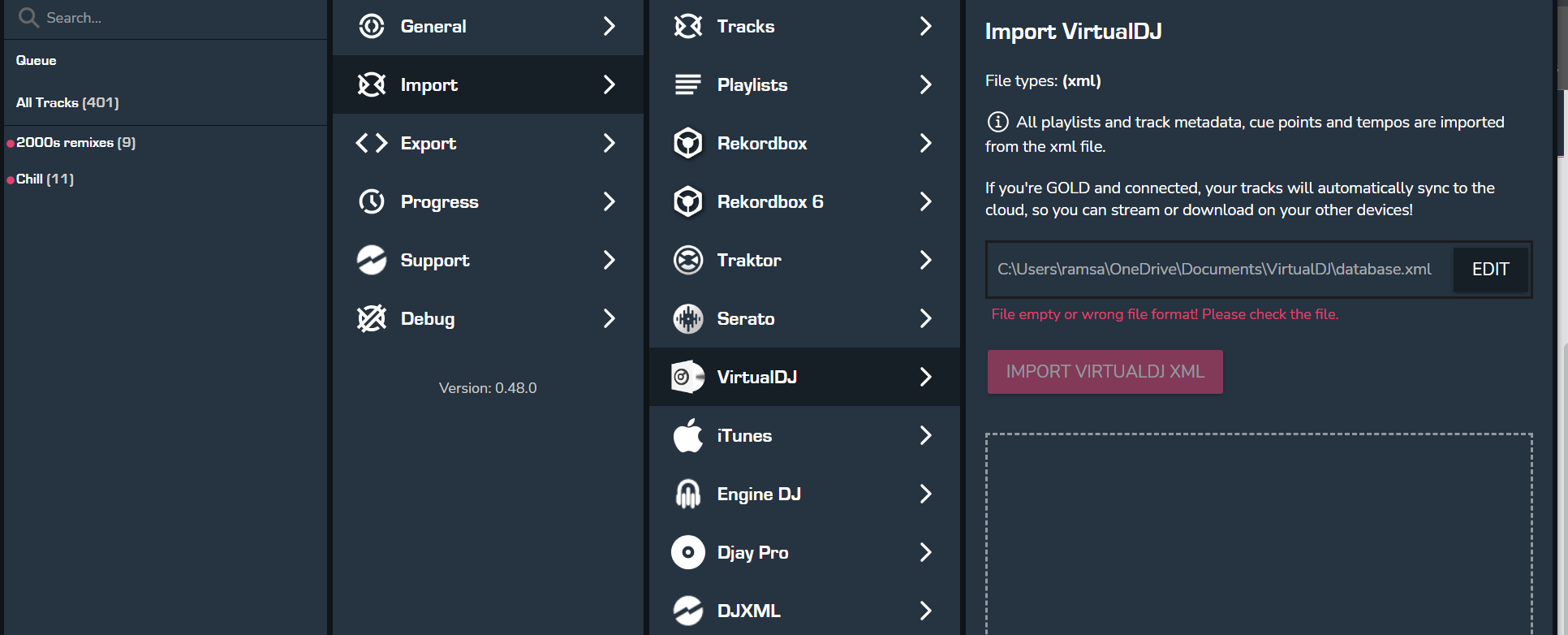This screenshot has height=635, width=1568.
Task: Open the Export menu item
Action: pos(488,143)
